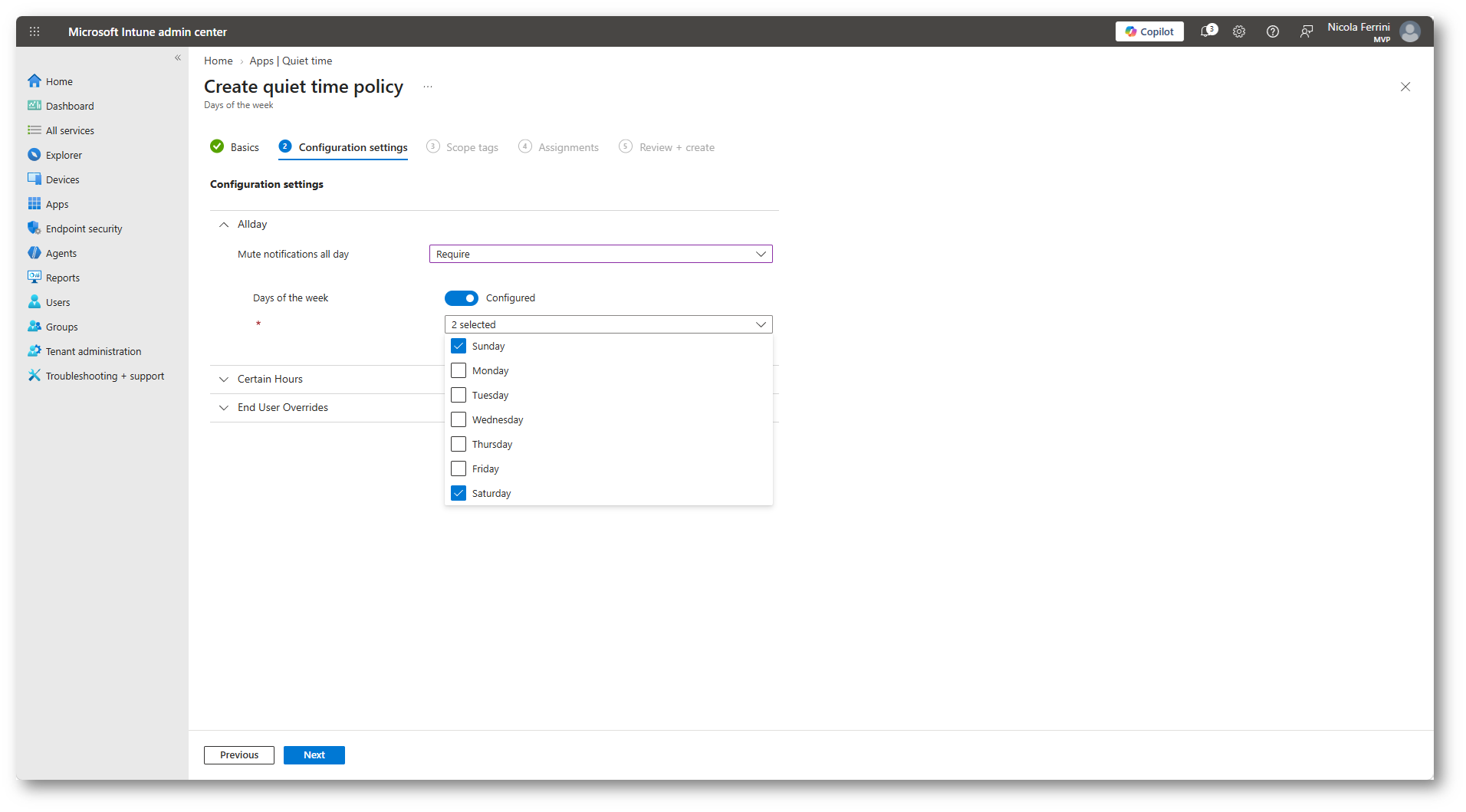
Task: Click the Devices icon in sidebar
Action: (x=35, y=179)
